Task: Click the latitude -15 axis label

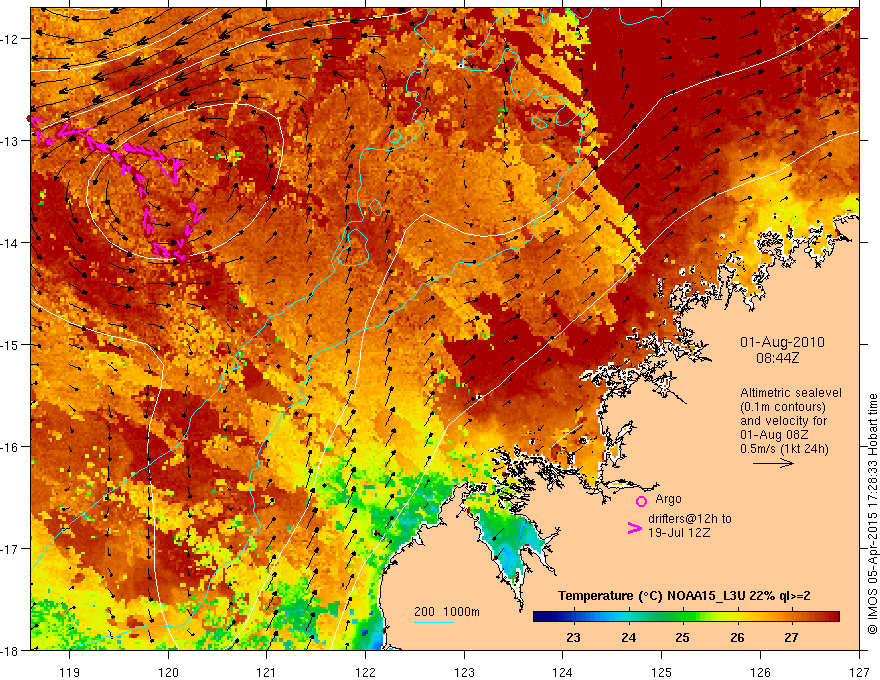Action: tap(10, 345)
